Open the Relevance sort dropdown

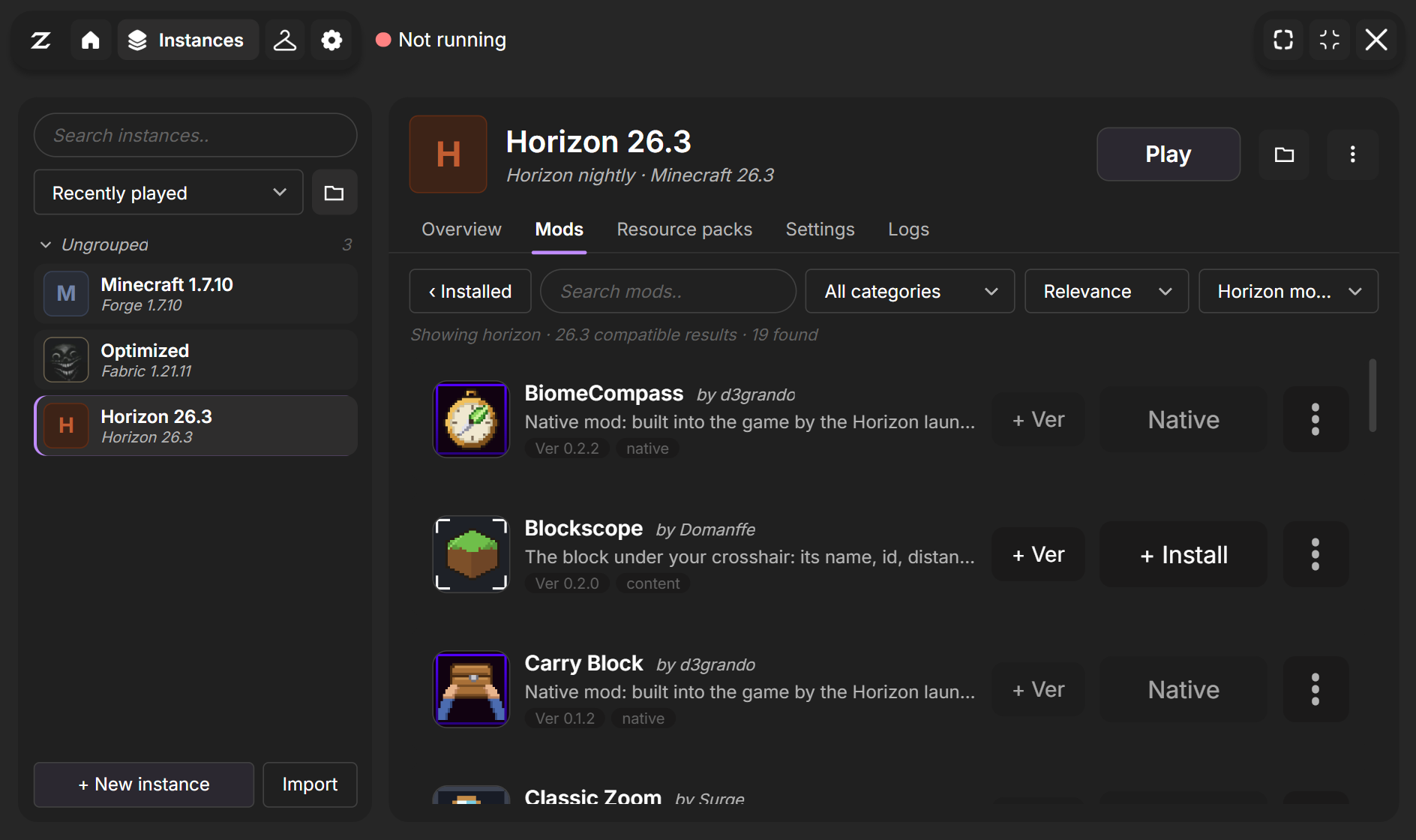click(1107, 291)
